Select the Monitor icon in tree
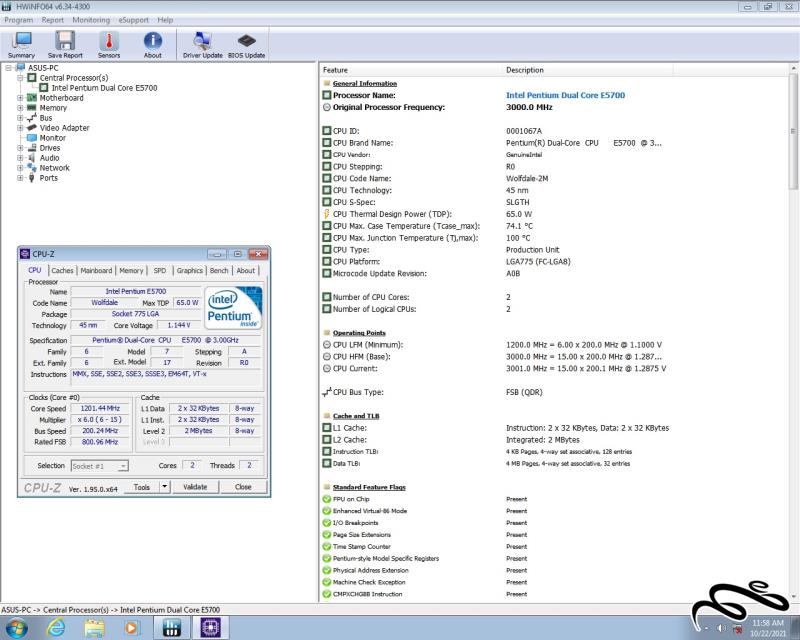The width and height of the screenshot is (800, 640). 32,138
